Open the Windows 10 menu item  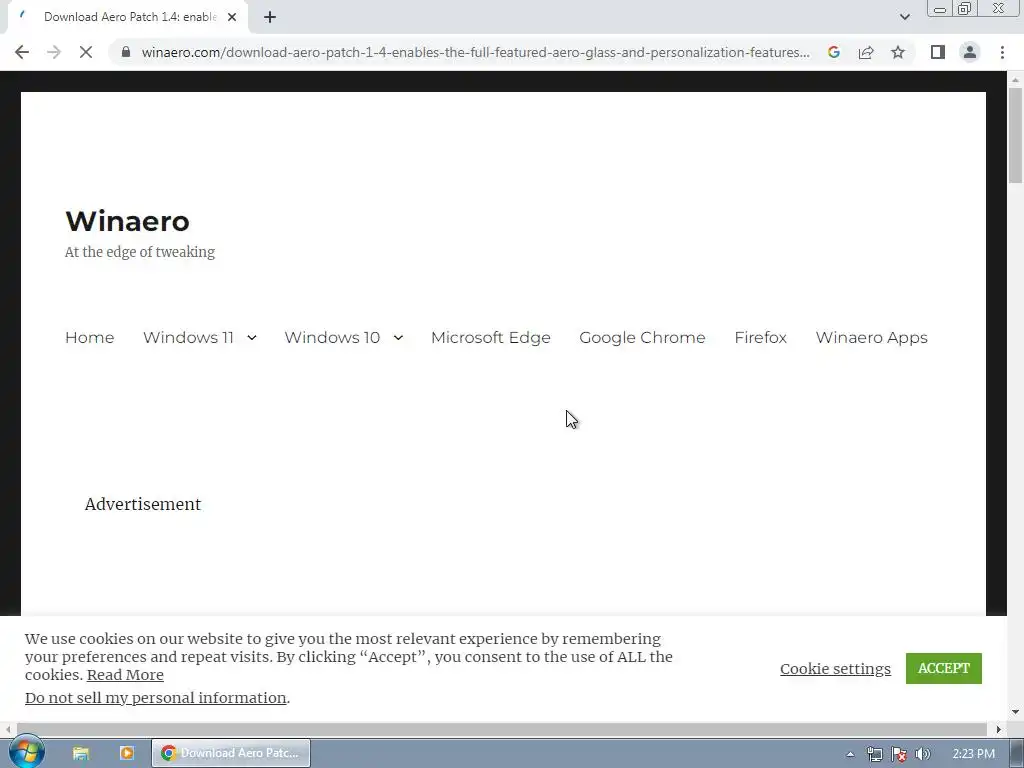(x=332, y=338)
